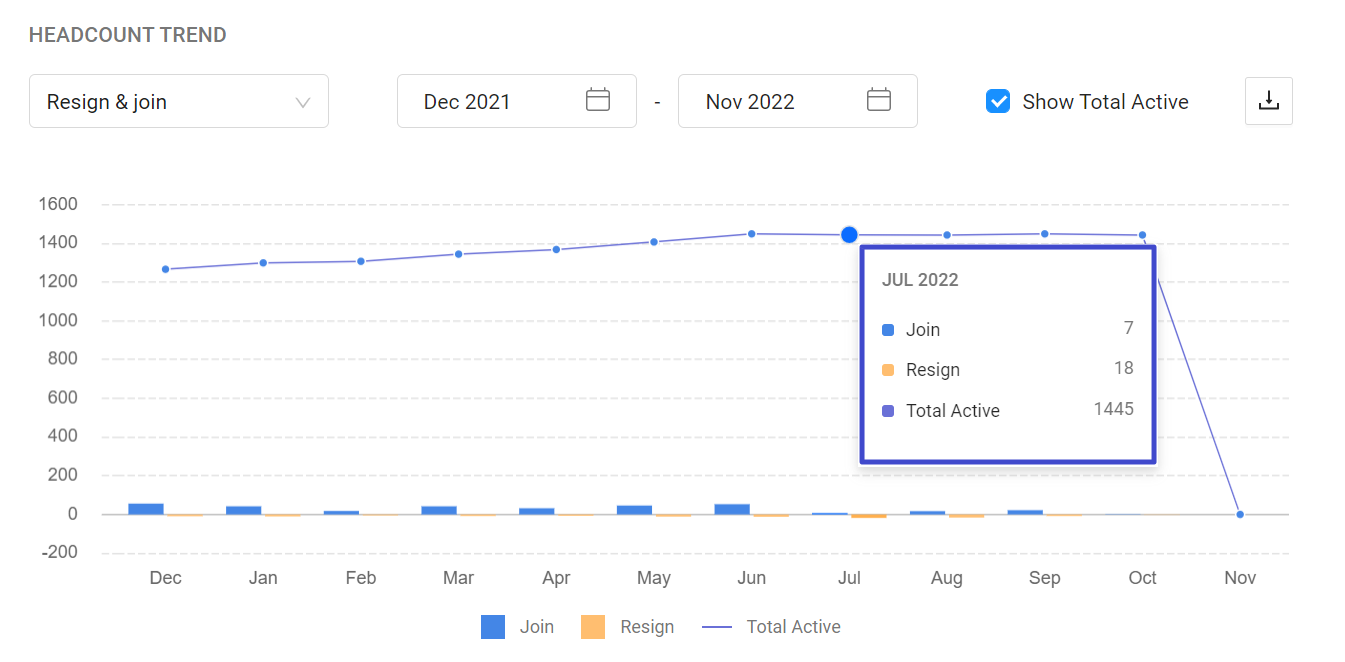Click the Oct Total Active data point
Image resolution: width=1345 pixels, height=662 pixels.
[1142, 235]
